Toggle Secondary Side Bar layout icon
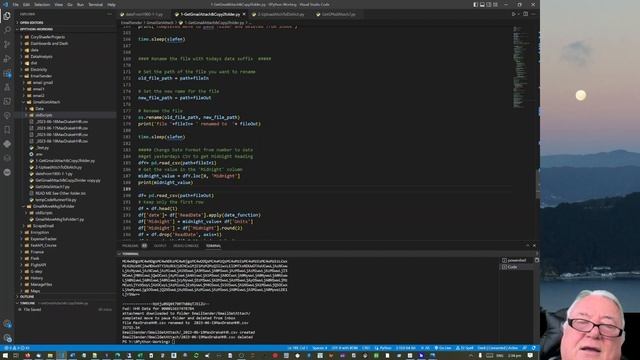The height and width of the screenshot is (360, 640). [x=489, y=4]
